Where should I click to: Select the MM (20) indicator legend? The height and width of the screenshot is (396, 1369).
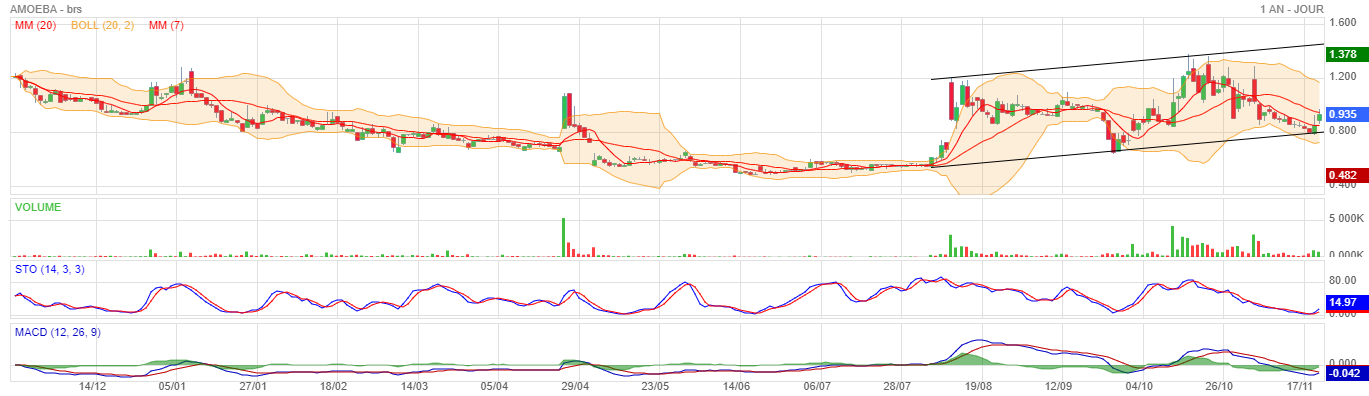click(x=35, y=25)
